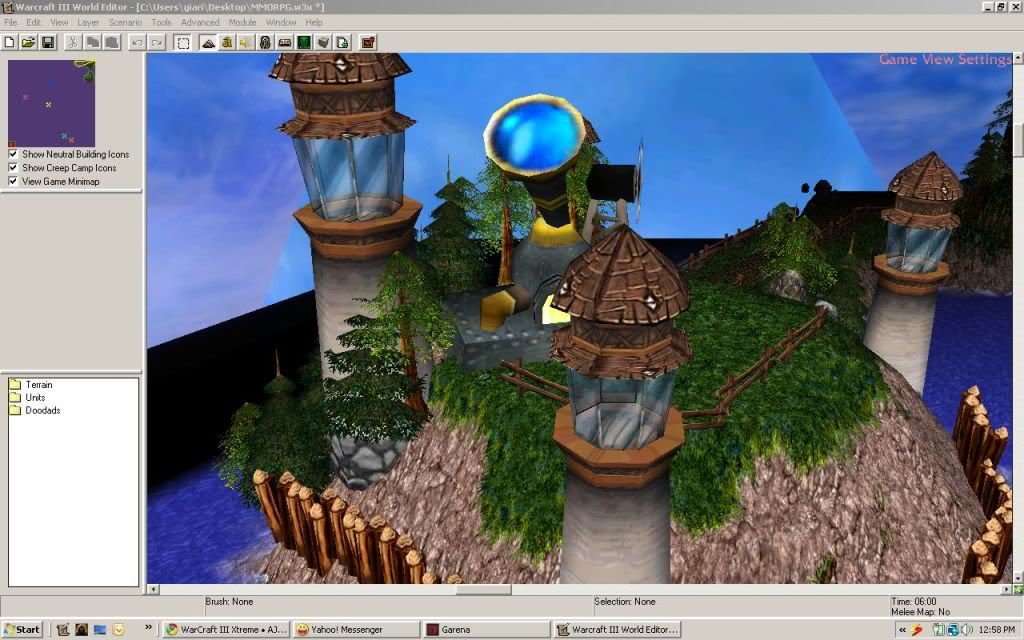Image resolution: width=1024 pixels, height=640 pixels.
Task: Open a map with the folder icon
Action: coord(28,42)
